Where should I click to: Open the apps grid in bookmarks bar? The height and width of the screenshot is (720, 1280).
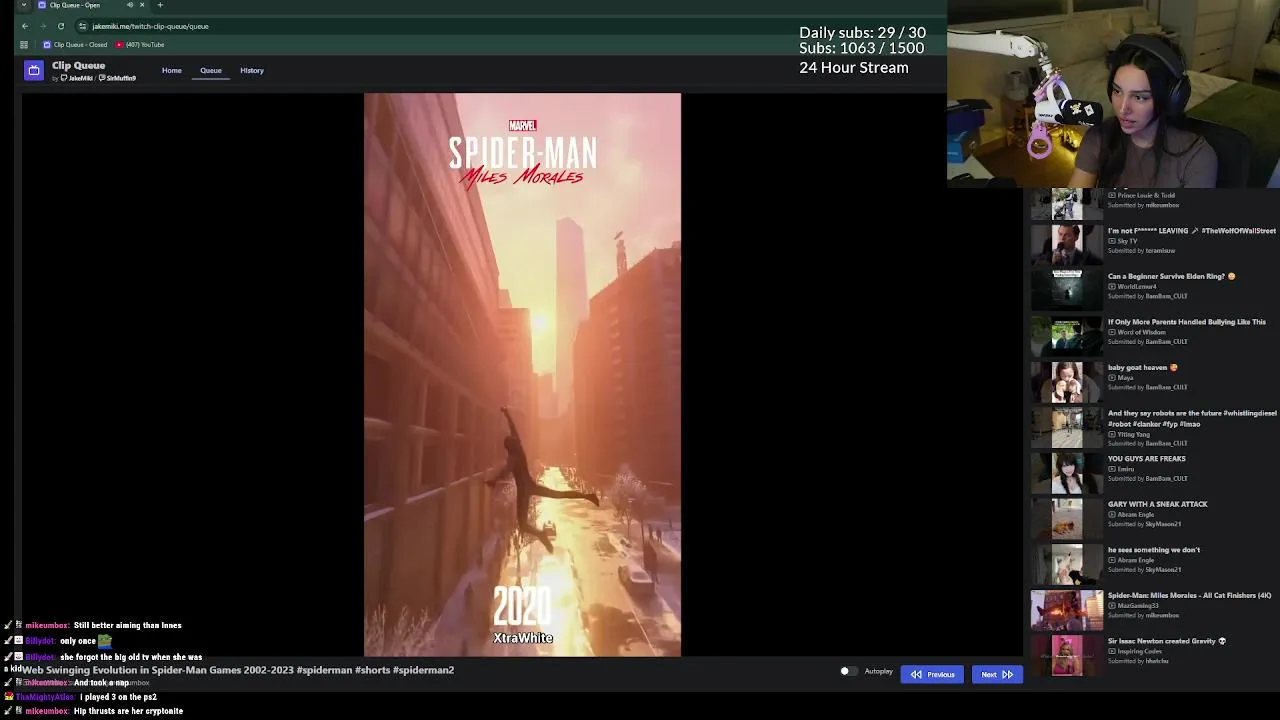(x=24, y=45)
